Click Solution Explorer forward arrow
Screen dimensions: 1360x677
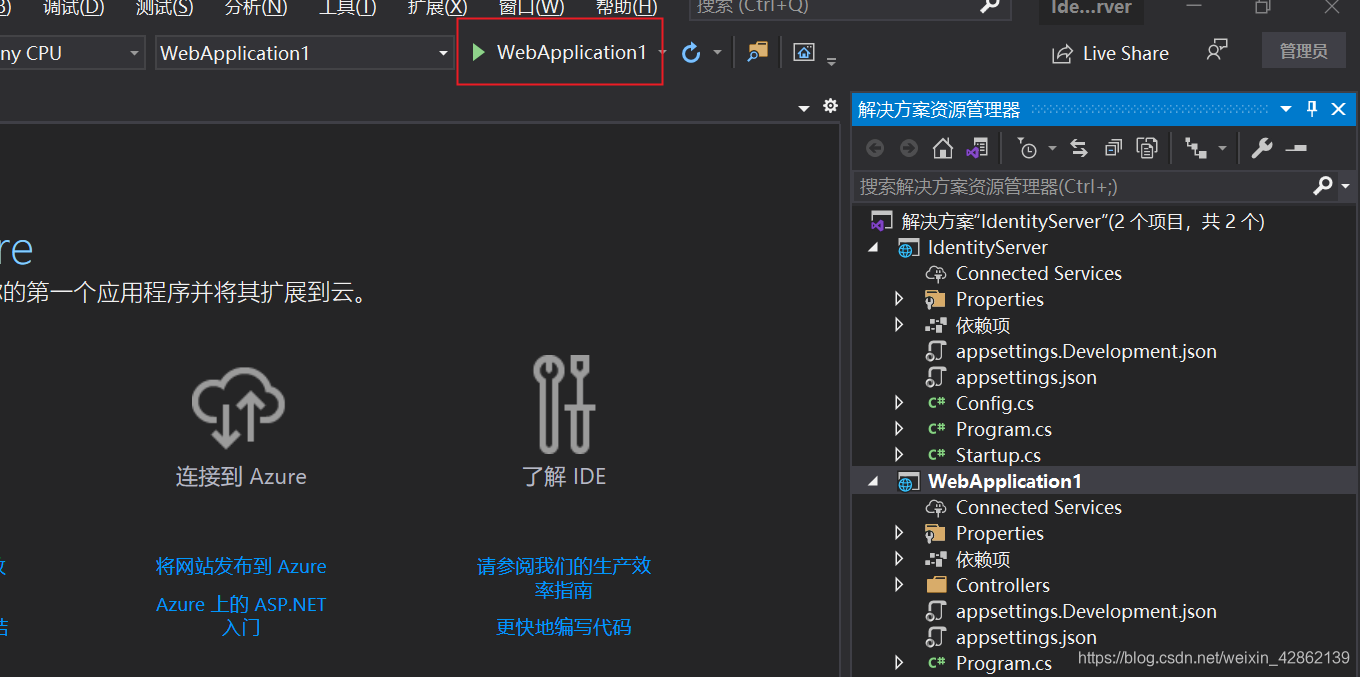point(908,149)
